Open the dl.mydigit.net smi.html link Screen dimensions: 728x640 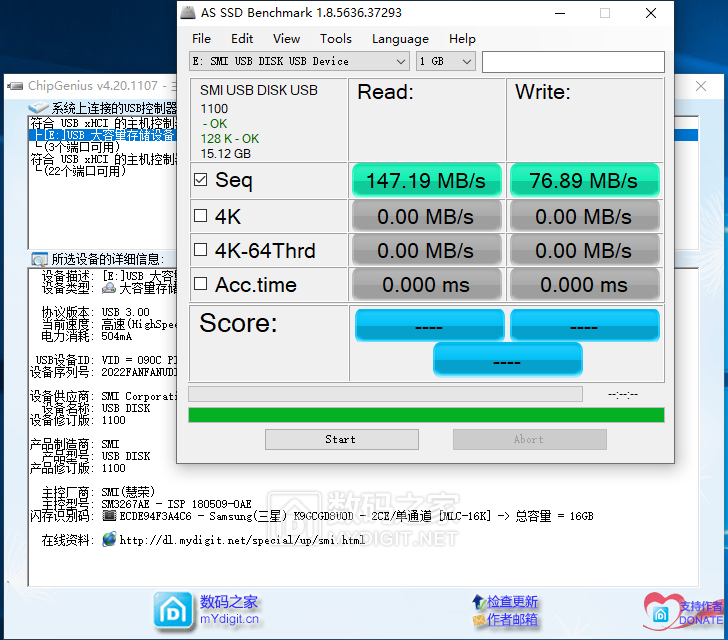coord(242,540)
